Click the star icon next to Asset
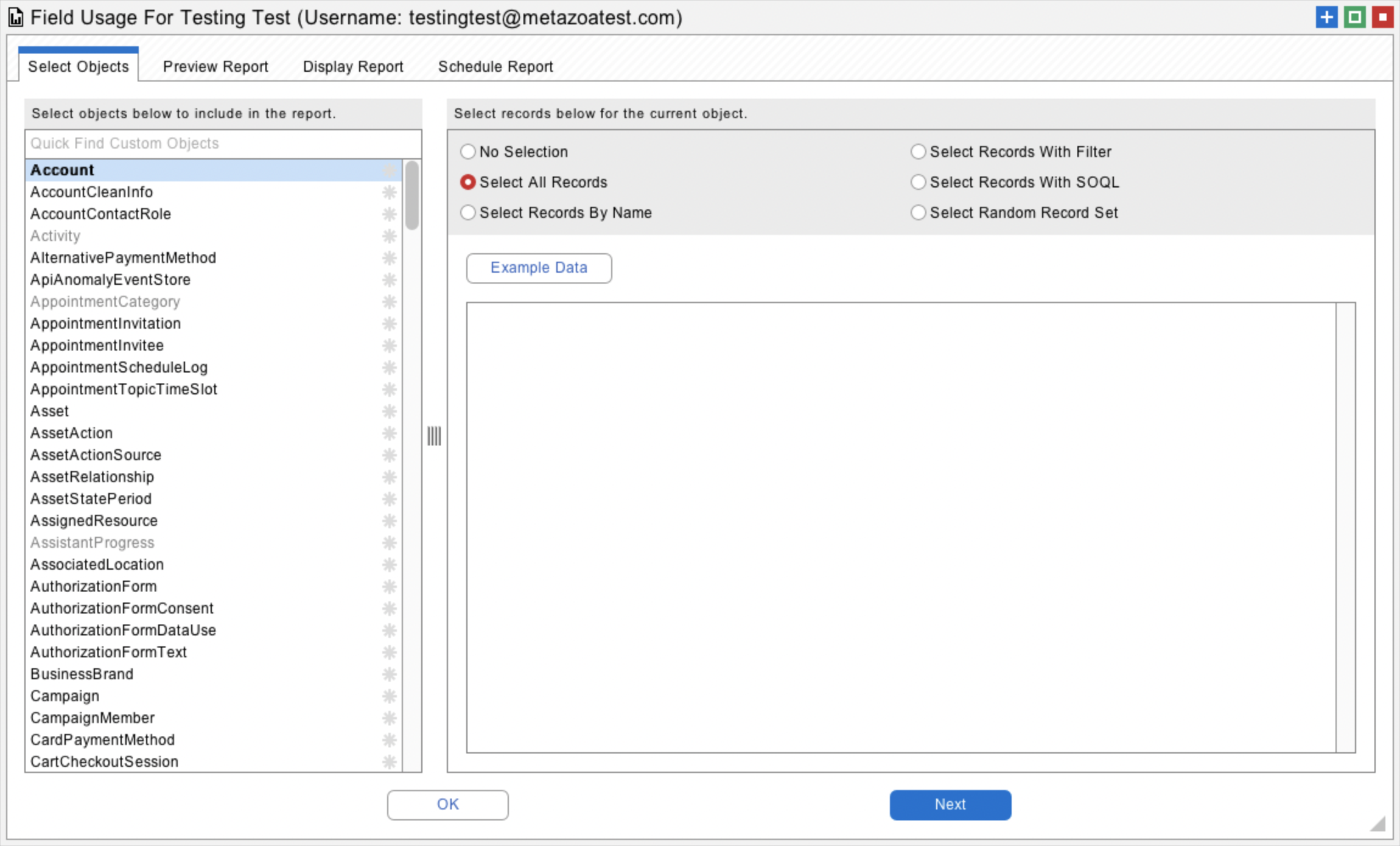This screenshot has height=846, width=1400. coord(390,411)
